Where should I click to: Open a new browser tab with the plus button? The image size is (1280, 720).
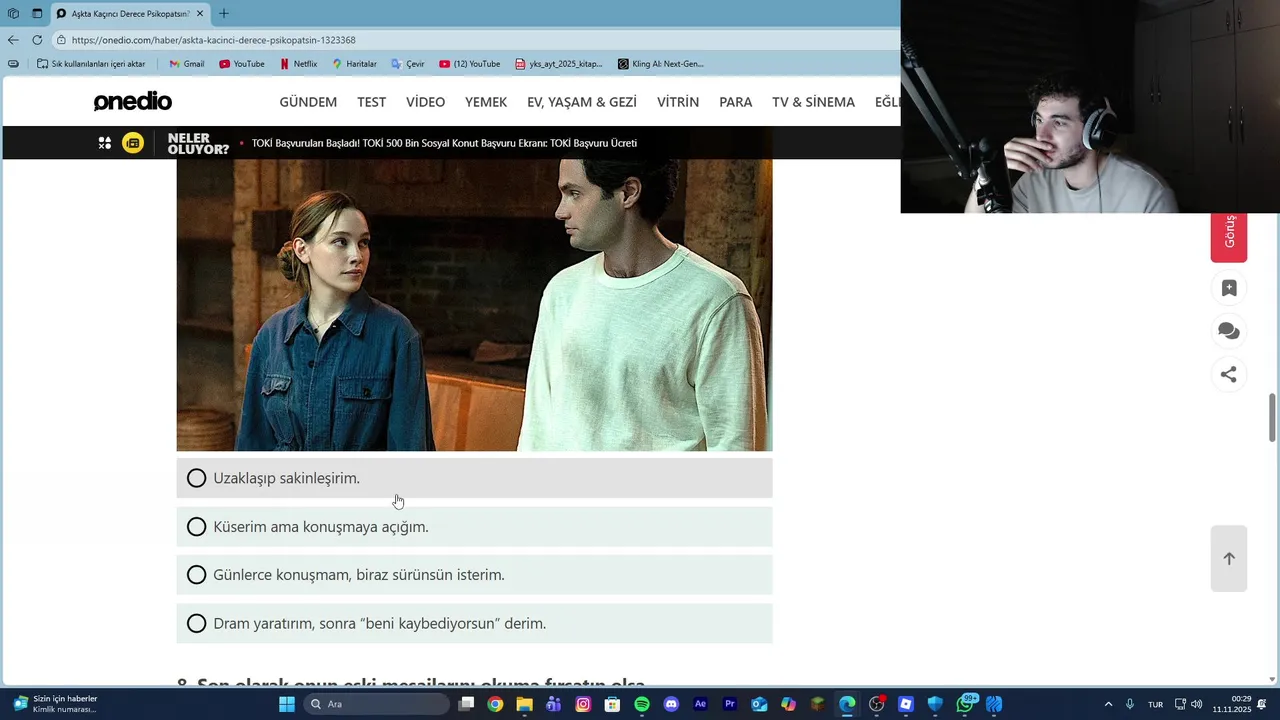(x=223, y=14)
